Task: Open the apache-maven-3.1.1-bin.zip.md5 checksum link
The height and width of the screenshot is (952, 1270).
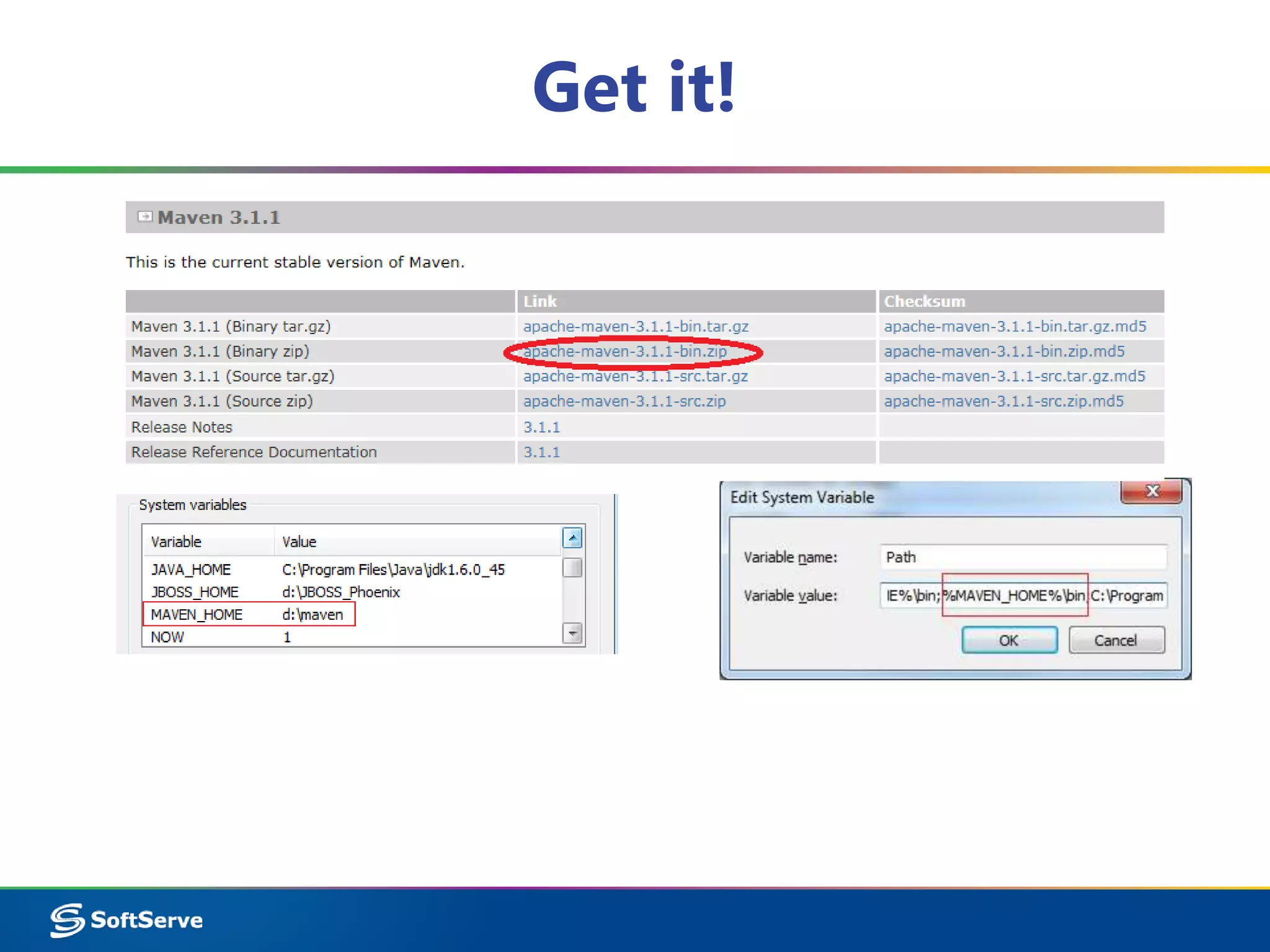Action: (1004, 351)
